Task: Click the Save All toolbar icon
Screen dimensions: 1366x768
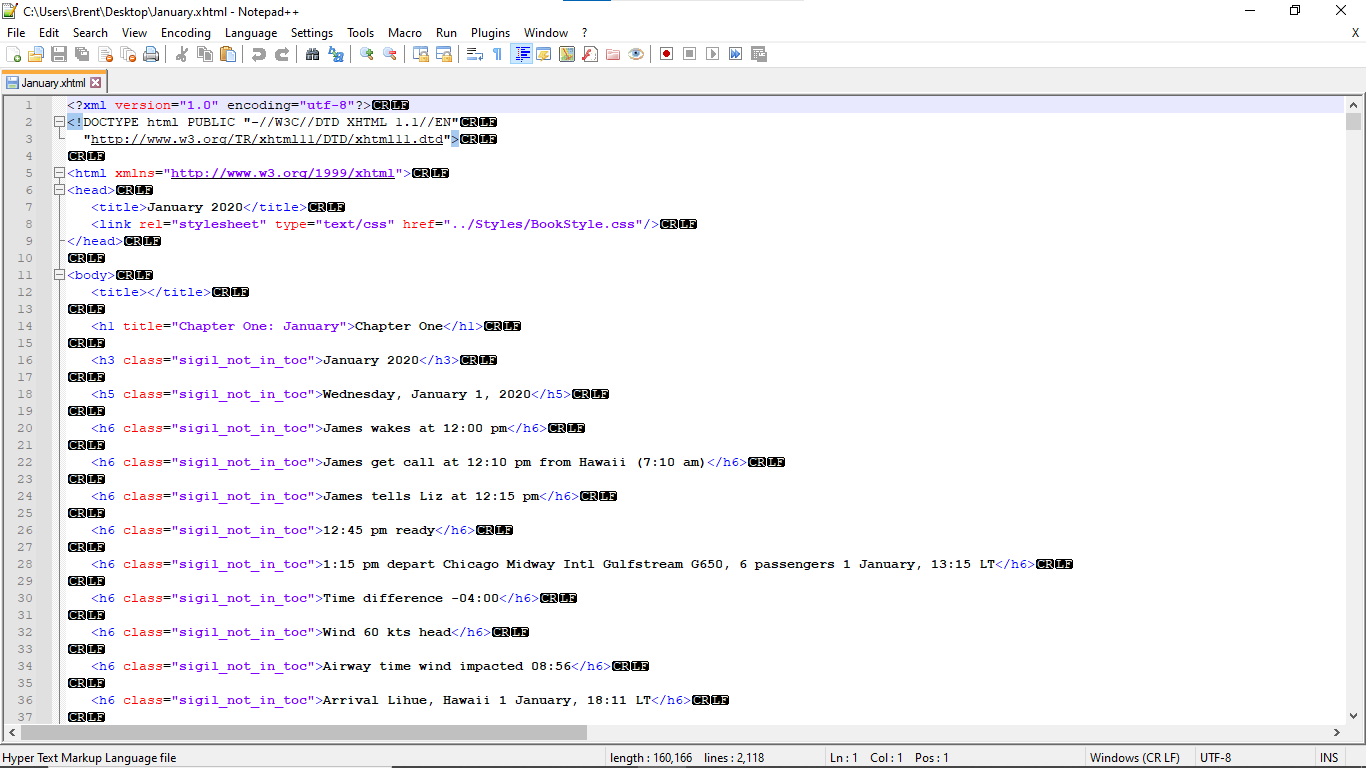Action: click(x=82, y=54)
